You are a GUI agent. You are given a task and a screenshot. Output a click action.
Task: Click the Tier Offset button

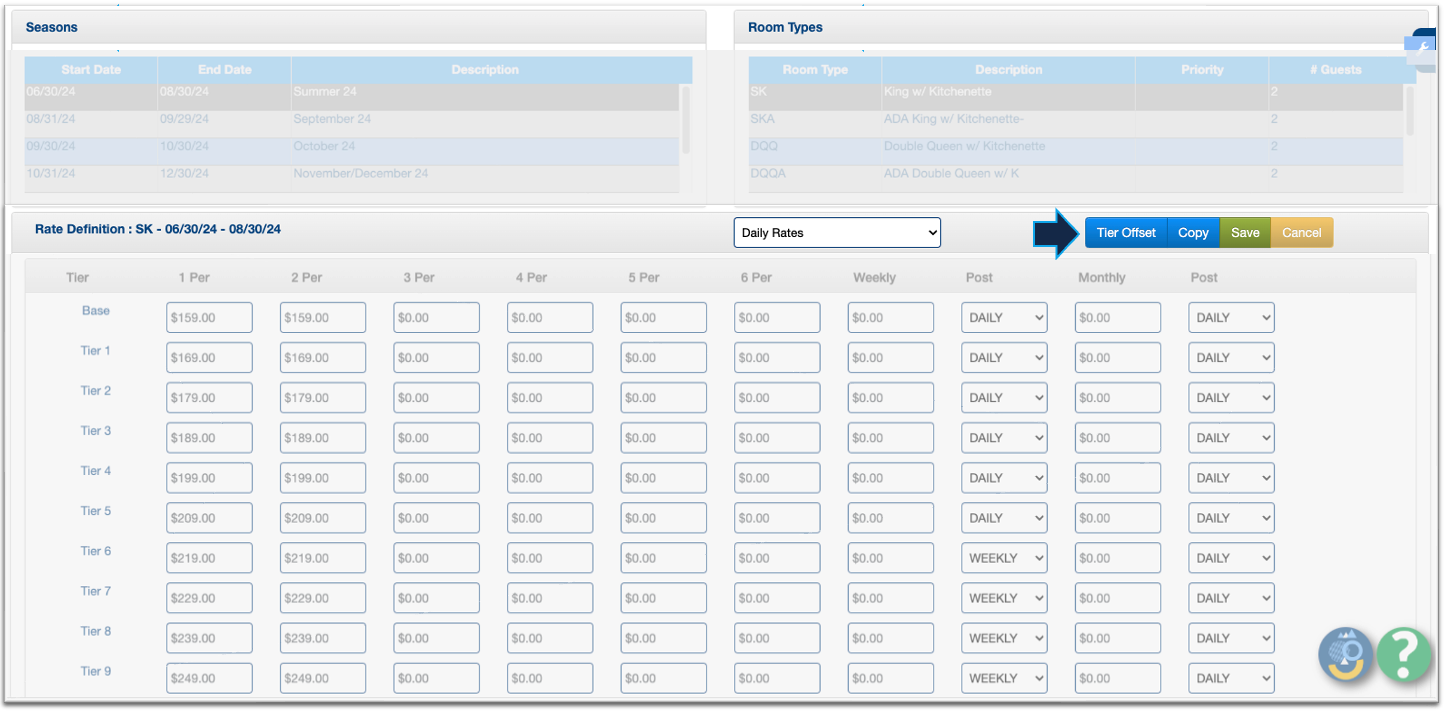[x=1125, y=233]
